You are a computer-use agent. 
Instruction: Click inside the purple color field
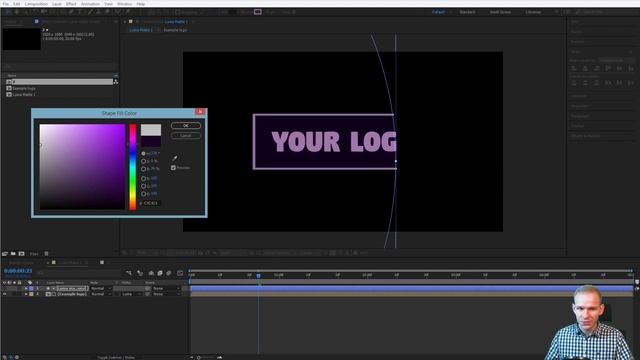82,167
